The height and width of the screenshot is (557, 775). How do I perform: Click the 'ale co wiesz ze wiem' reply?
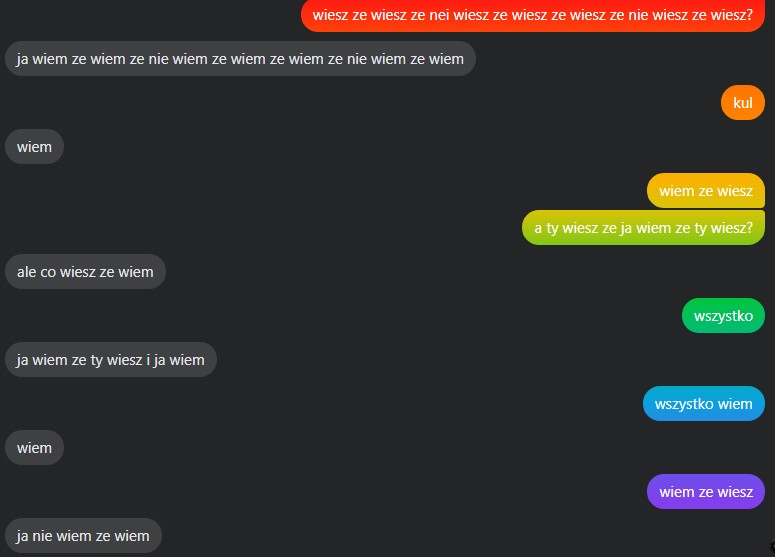pyautogui.click(x=85, y=272)
